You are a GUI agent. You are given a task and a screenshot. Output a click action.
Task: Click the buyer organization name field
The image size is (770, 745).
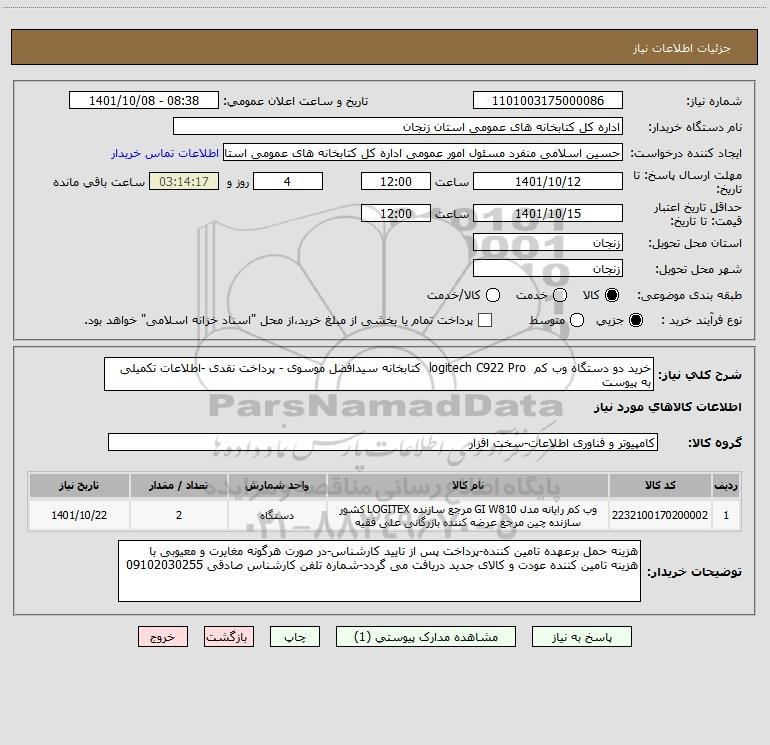tap(398, 126)
